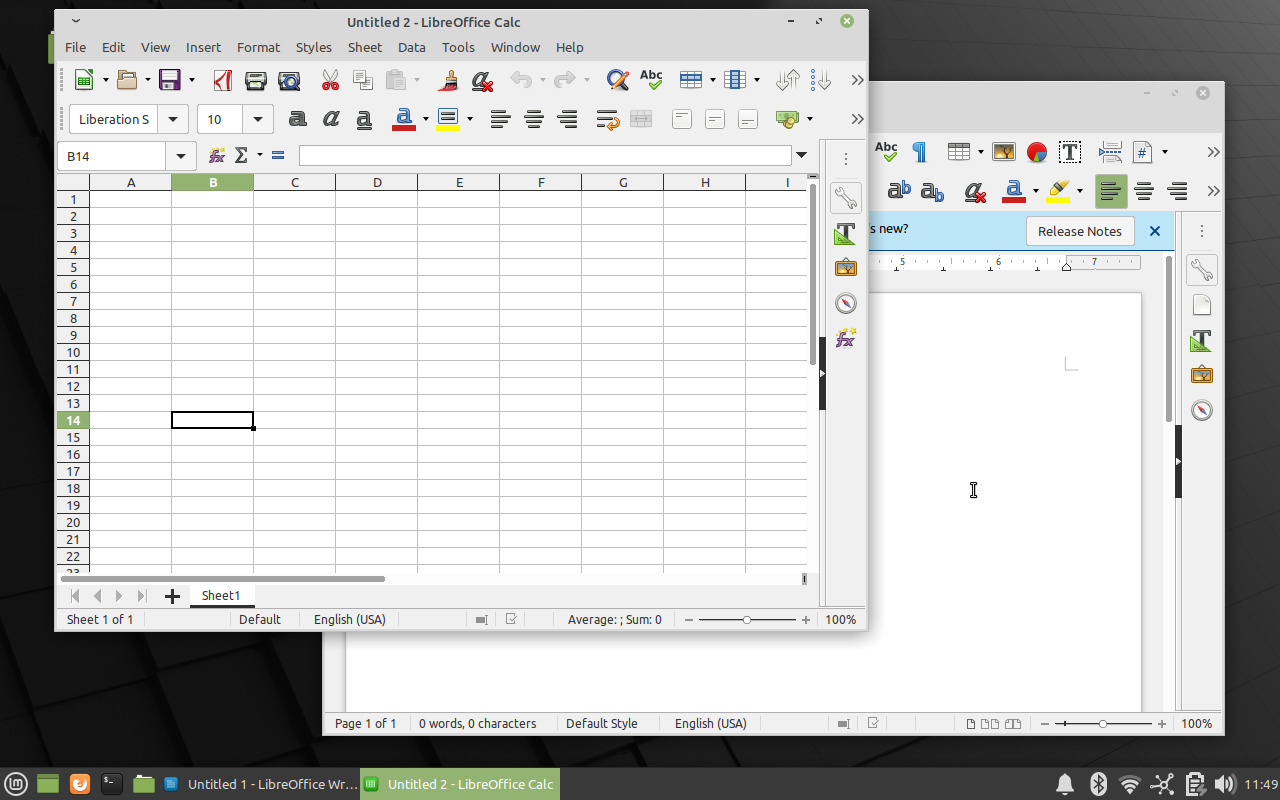Screen dimensions: 1280x800
Task: Open Page deck in Writer sidebar
Action: coord(1202,305)
